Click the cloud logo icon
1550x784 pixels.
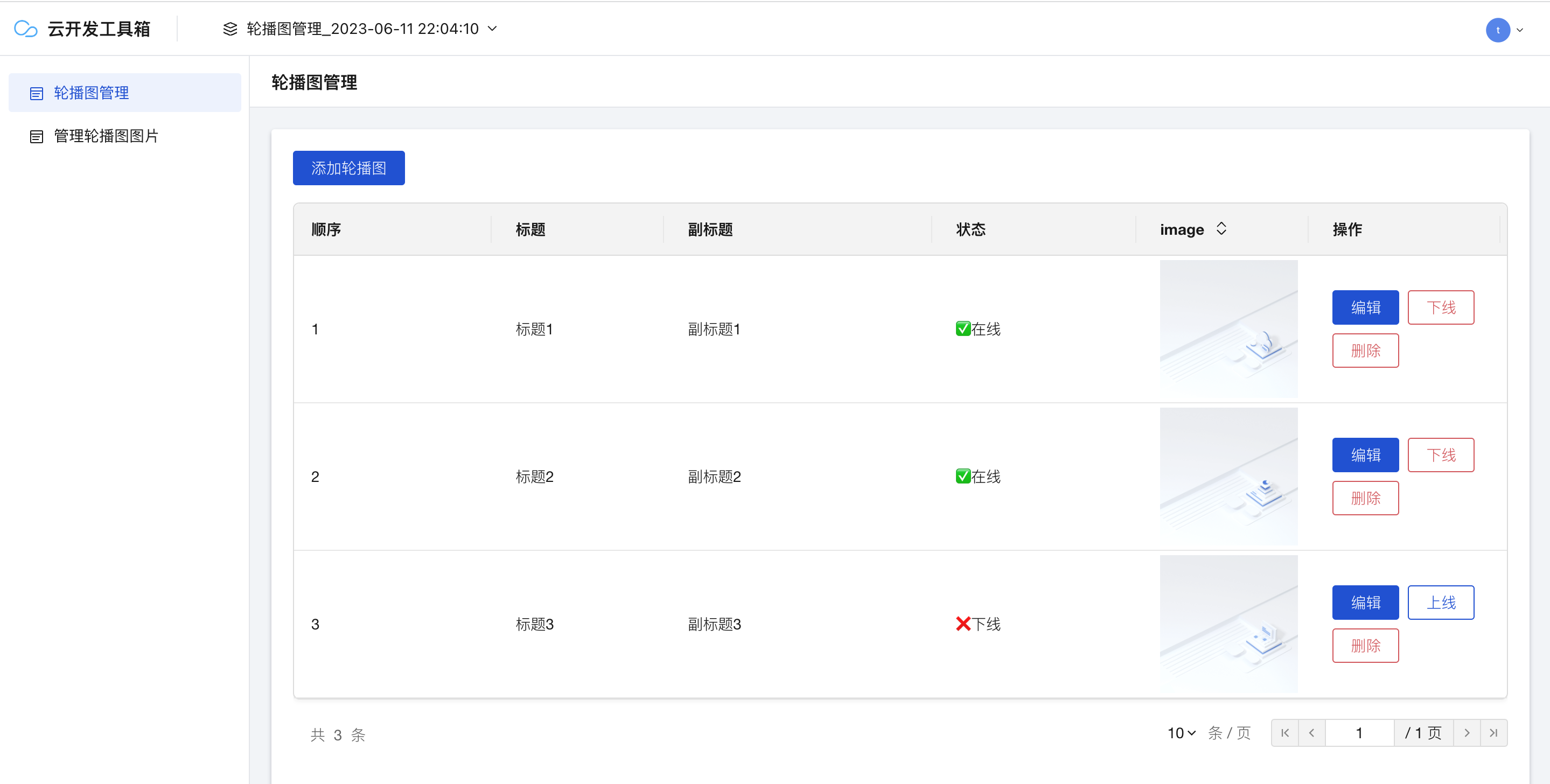25,29
